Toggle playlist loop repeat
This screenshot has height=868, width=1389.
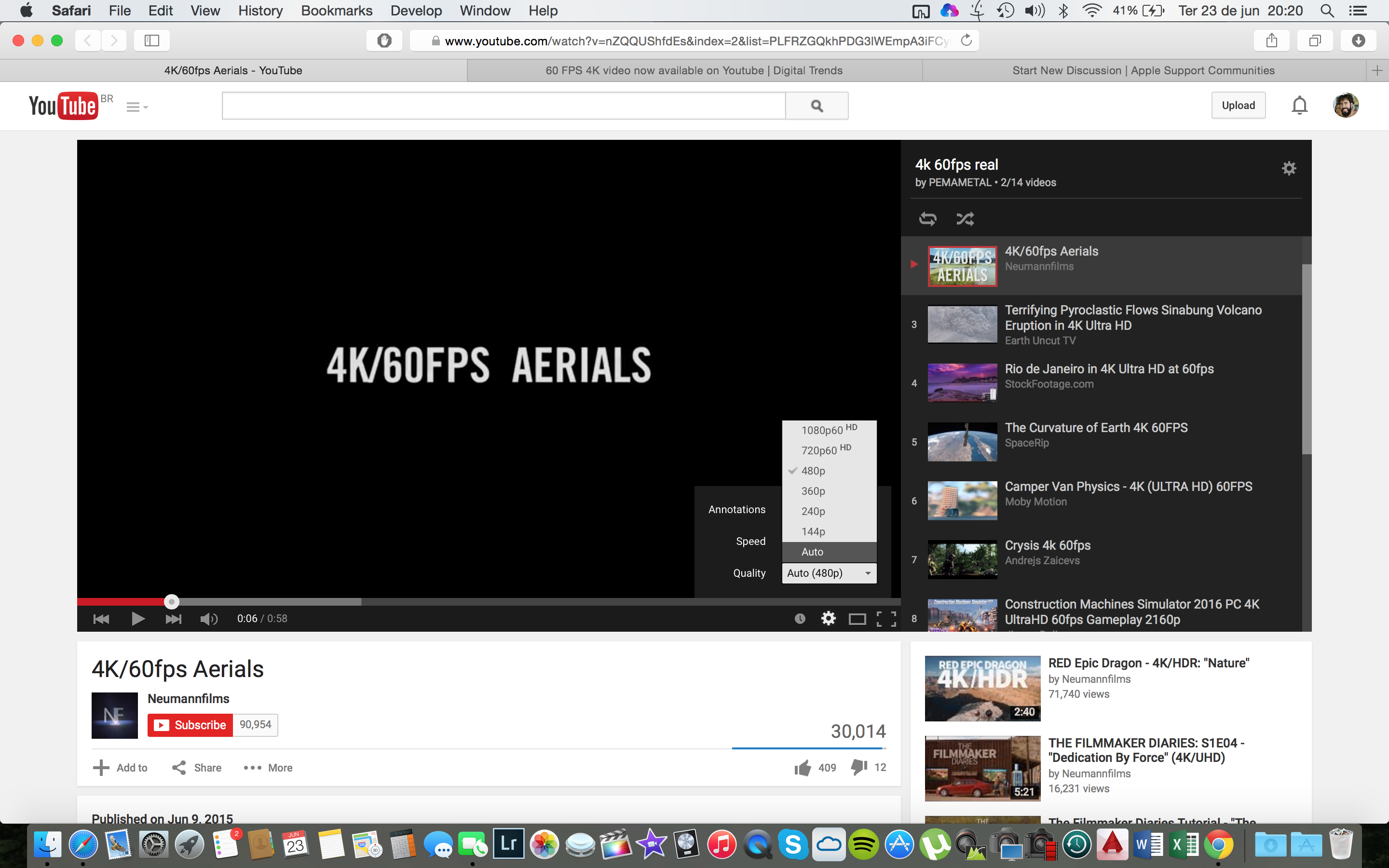coord(927,219)
